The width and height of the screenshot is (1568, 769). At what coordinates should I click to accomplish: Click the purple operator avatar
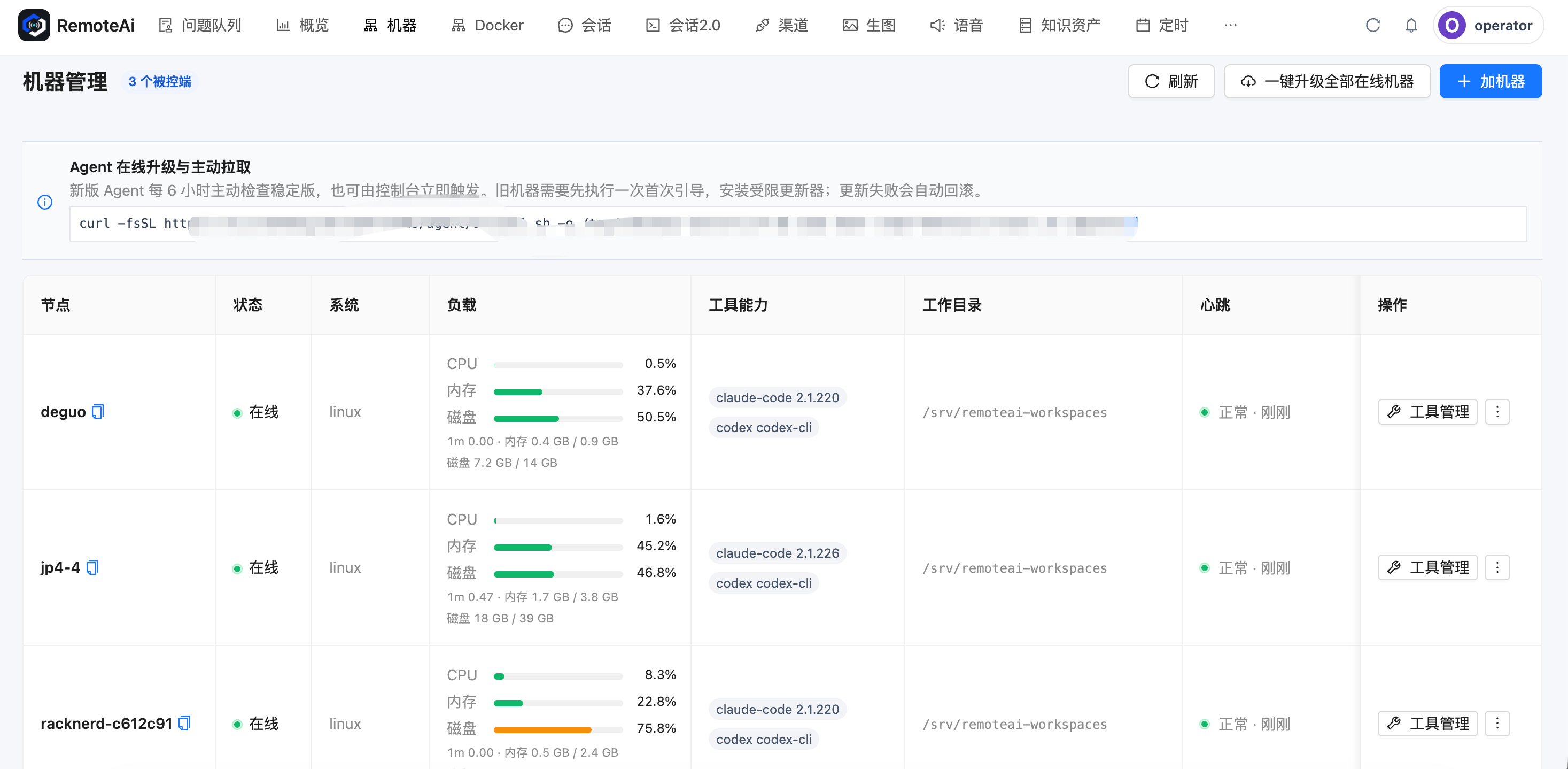[x=1451, y=25]
